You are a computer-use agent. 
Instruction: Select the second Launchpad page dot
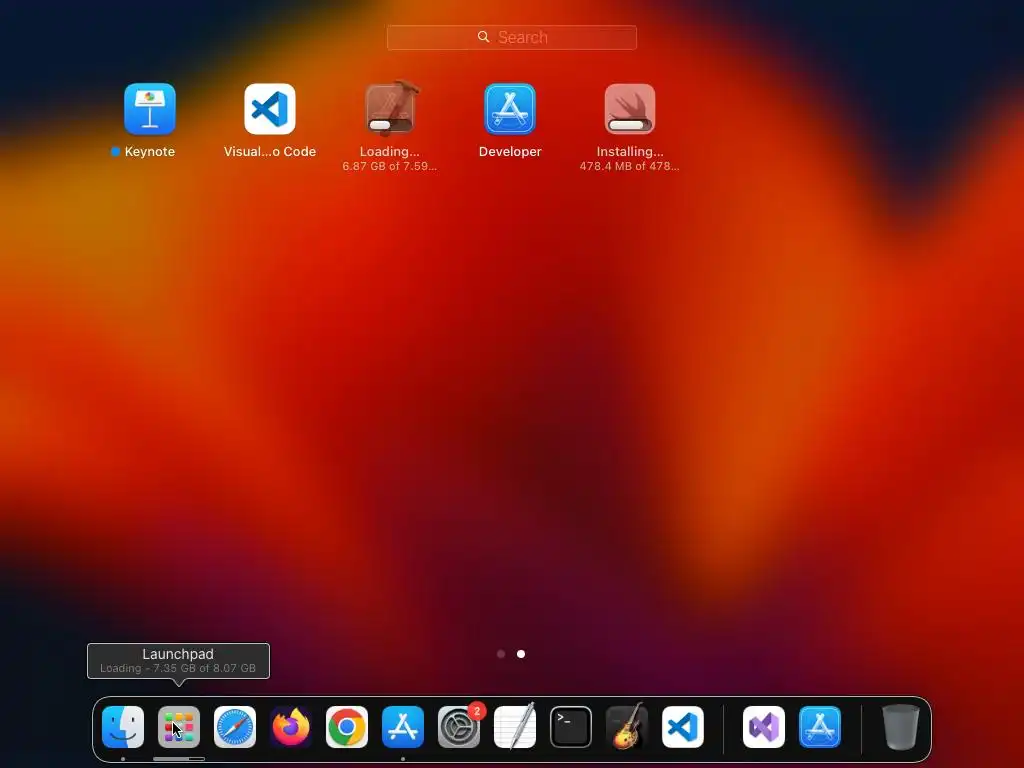pos(521,654)
